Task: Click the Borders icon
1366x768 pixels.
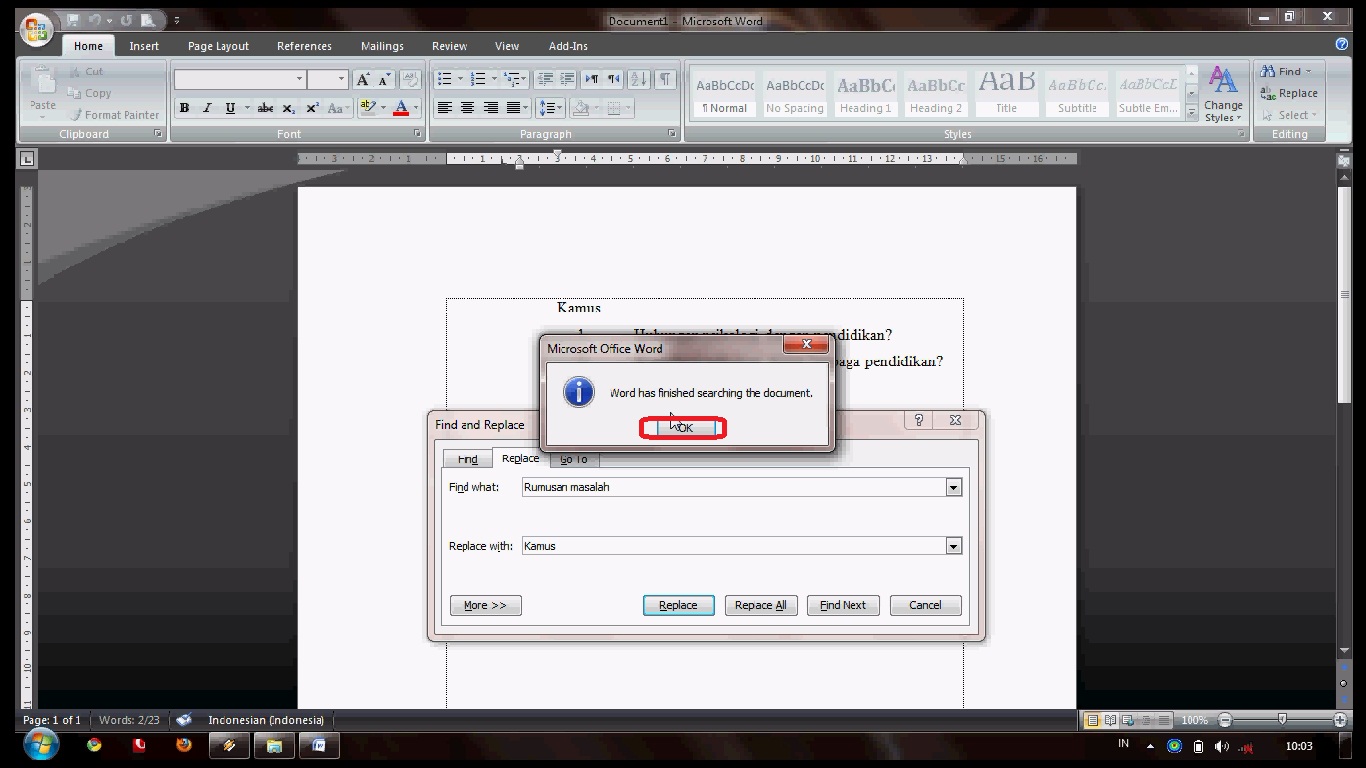Action: tap(614, 108)
